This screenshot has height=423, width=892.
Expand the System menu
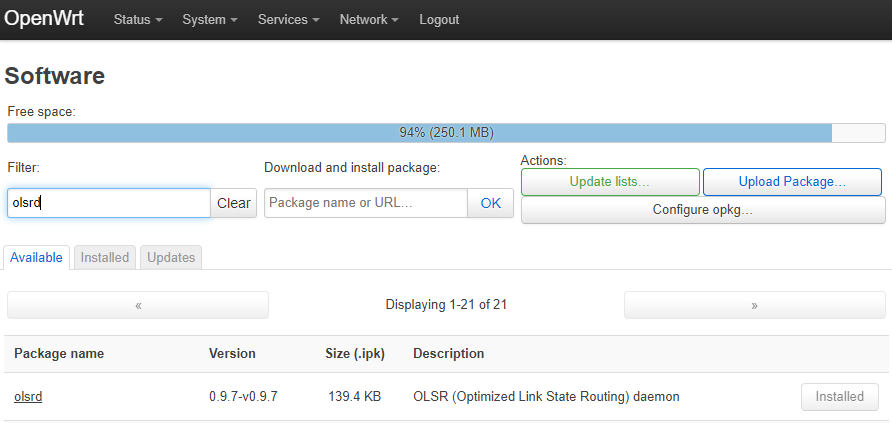[209, 20]
